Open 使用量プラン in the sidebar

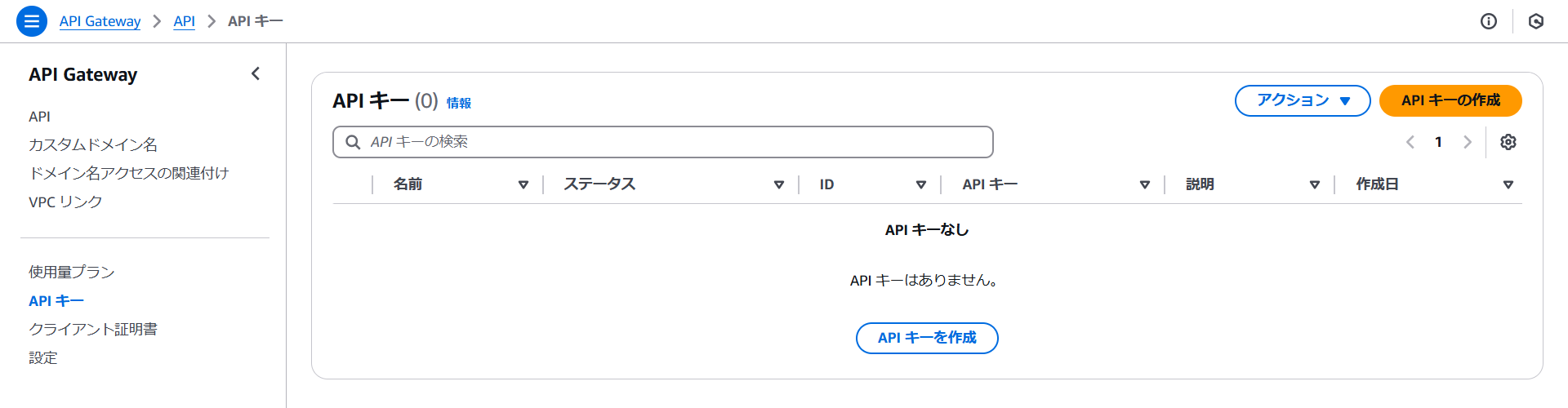pyautogui.click(x=72, y=273)
